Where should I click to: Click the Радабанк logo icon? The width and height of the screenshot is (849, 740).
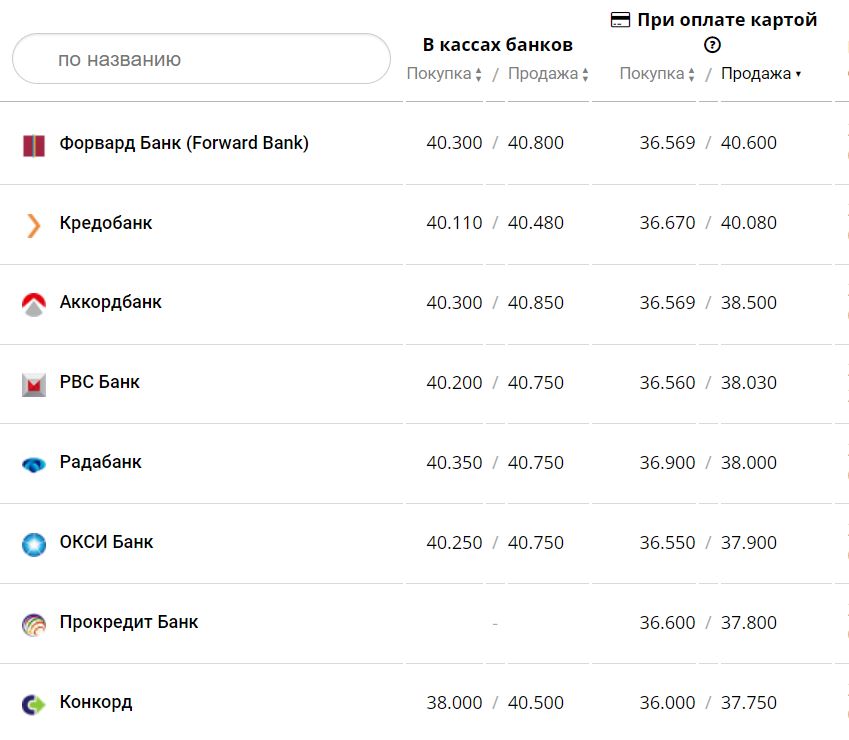pyautogui.click(x=34, y=465)
